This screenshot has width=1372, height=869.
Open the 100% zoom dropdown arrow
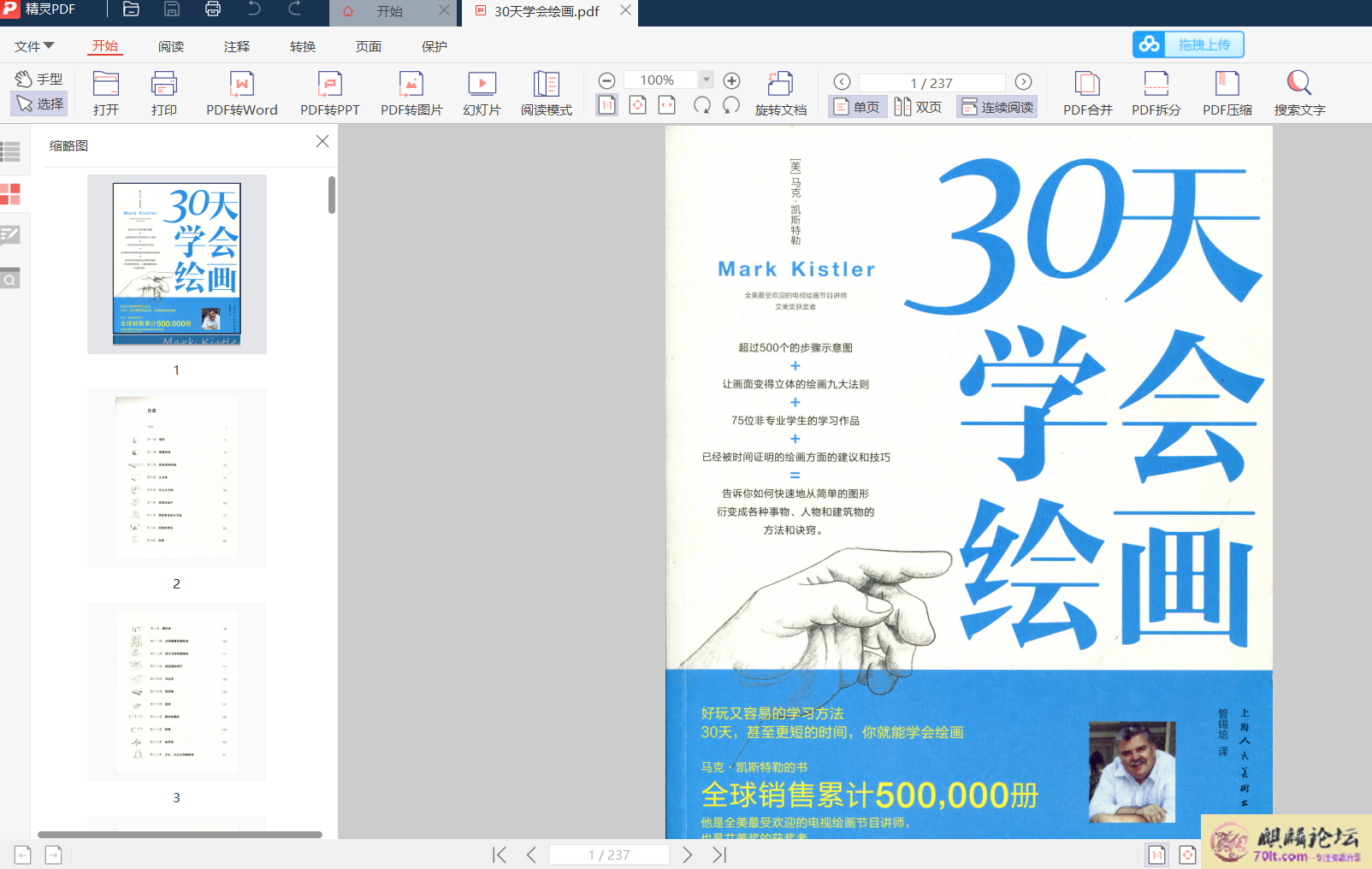pyautogui.click(x=707, y=80)
